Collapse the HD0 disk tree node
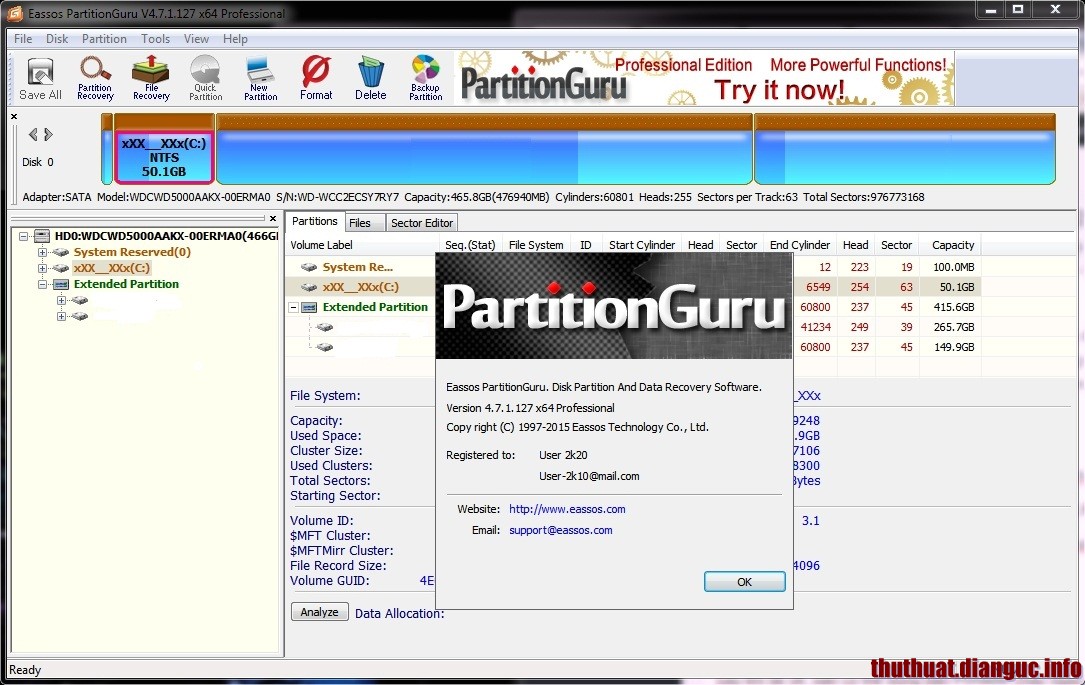1085x685 pixels. point(24,236)
